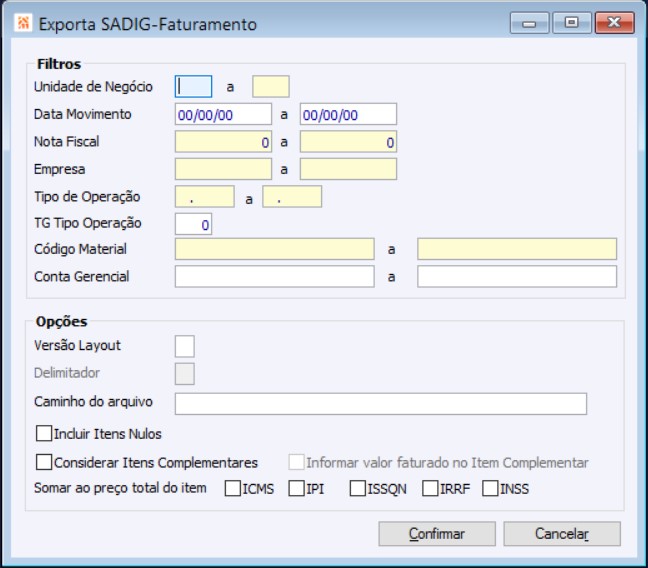Click the Cancelar button
This screenshot has width=648, height=568.
[562, 534]
